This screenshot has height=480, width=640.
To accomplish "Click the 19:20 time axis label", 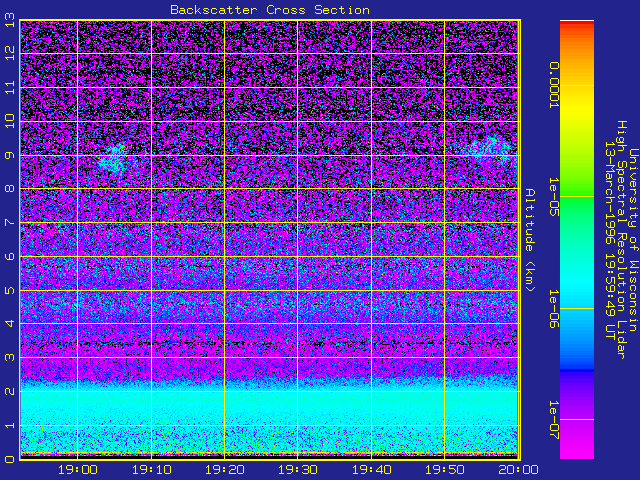I will pyautogui.click(x=224, y=470).
